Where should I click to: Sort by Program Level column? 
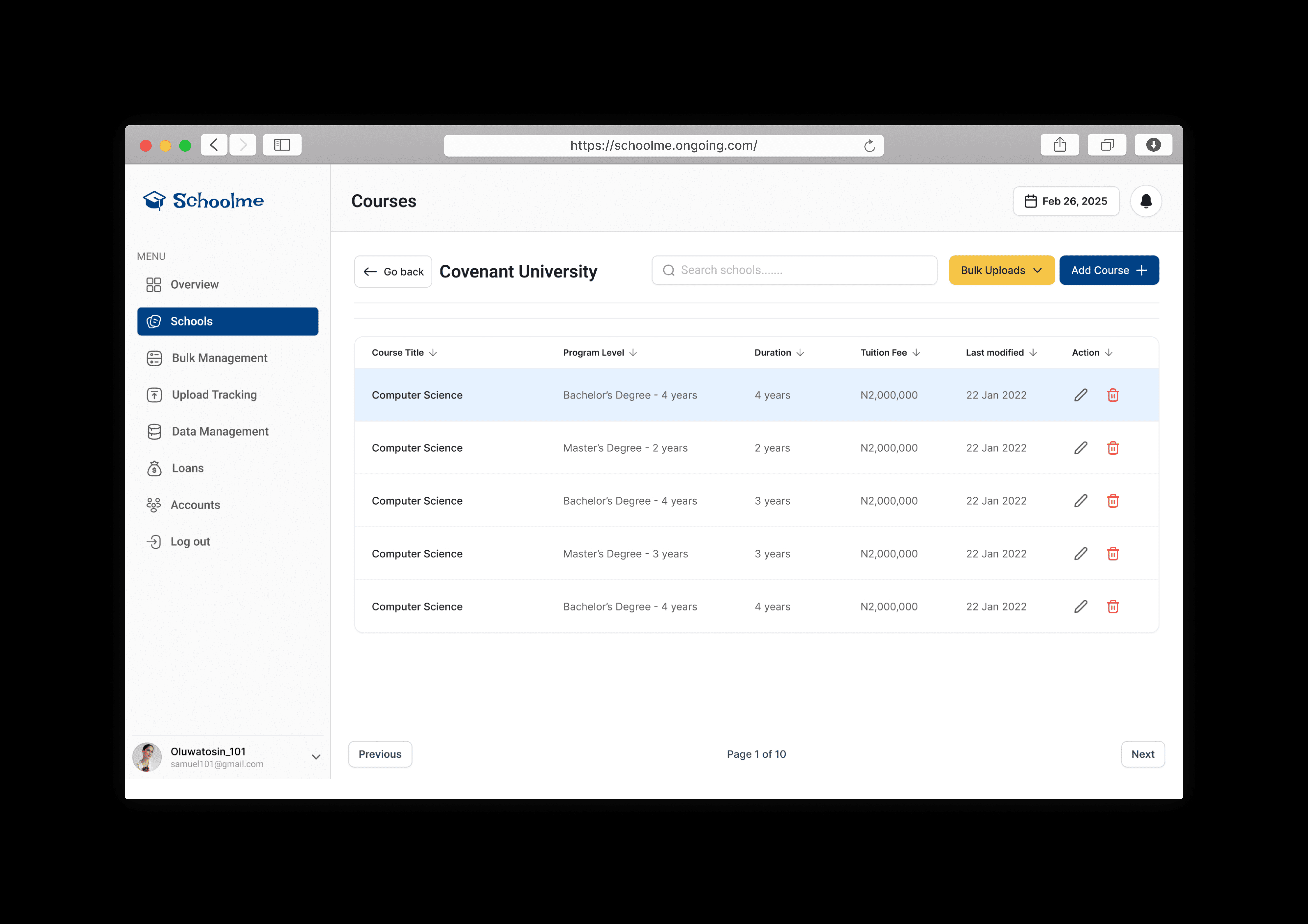tap(633, 353)
